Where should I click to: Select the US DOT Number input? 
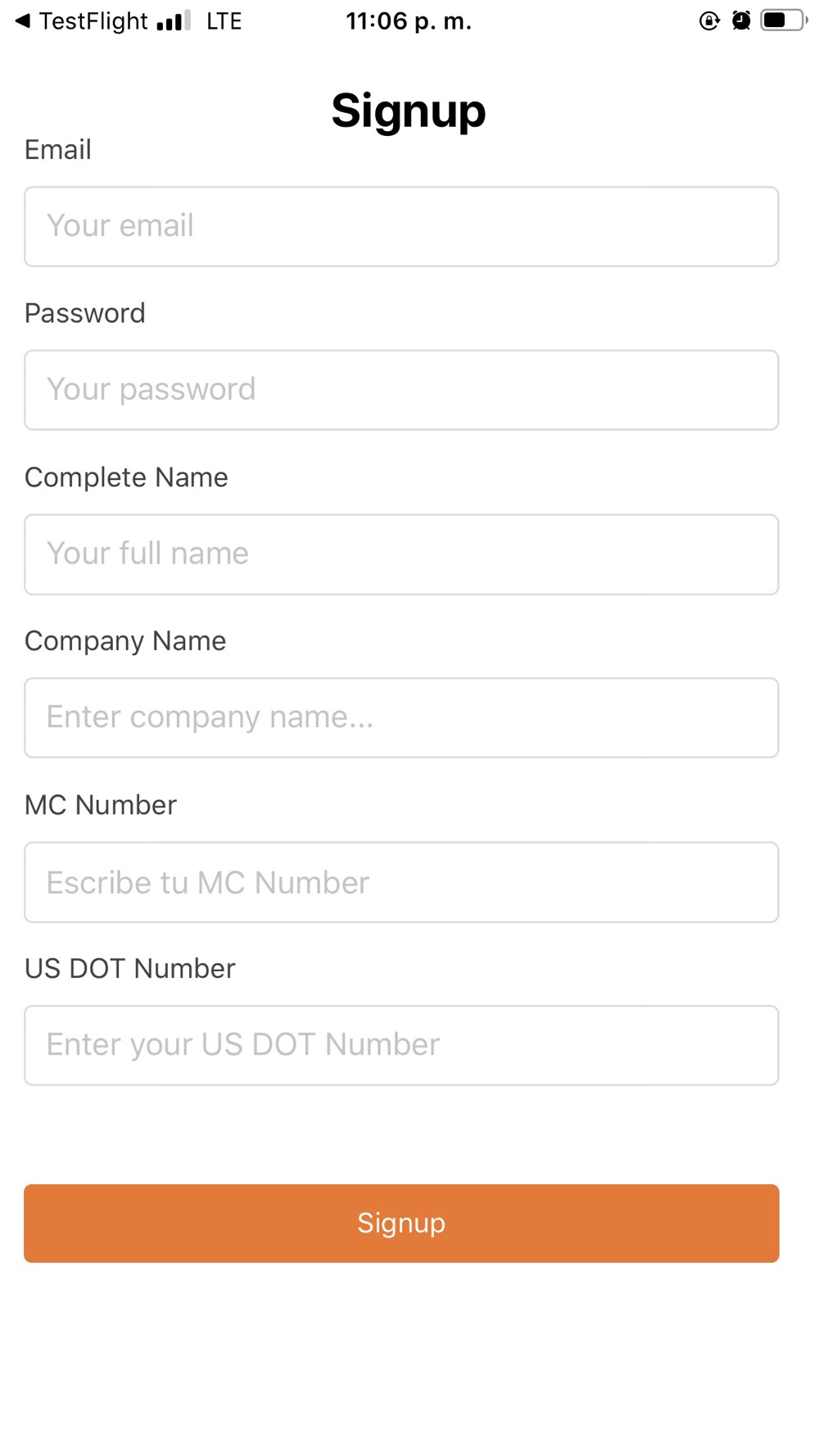point(401,1045)
